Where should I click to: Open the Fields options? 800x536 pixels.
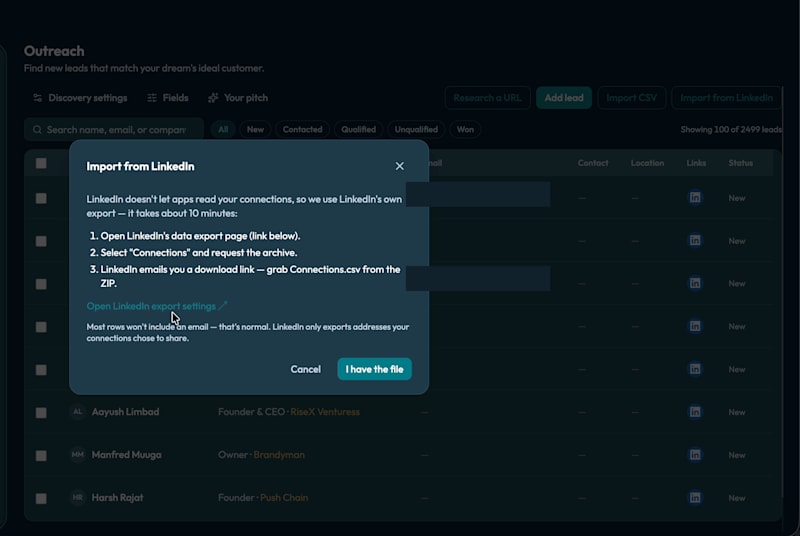click(168, 98)
